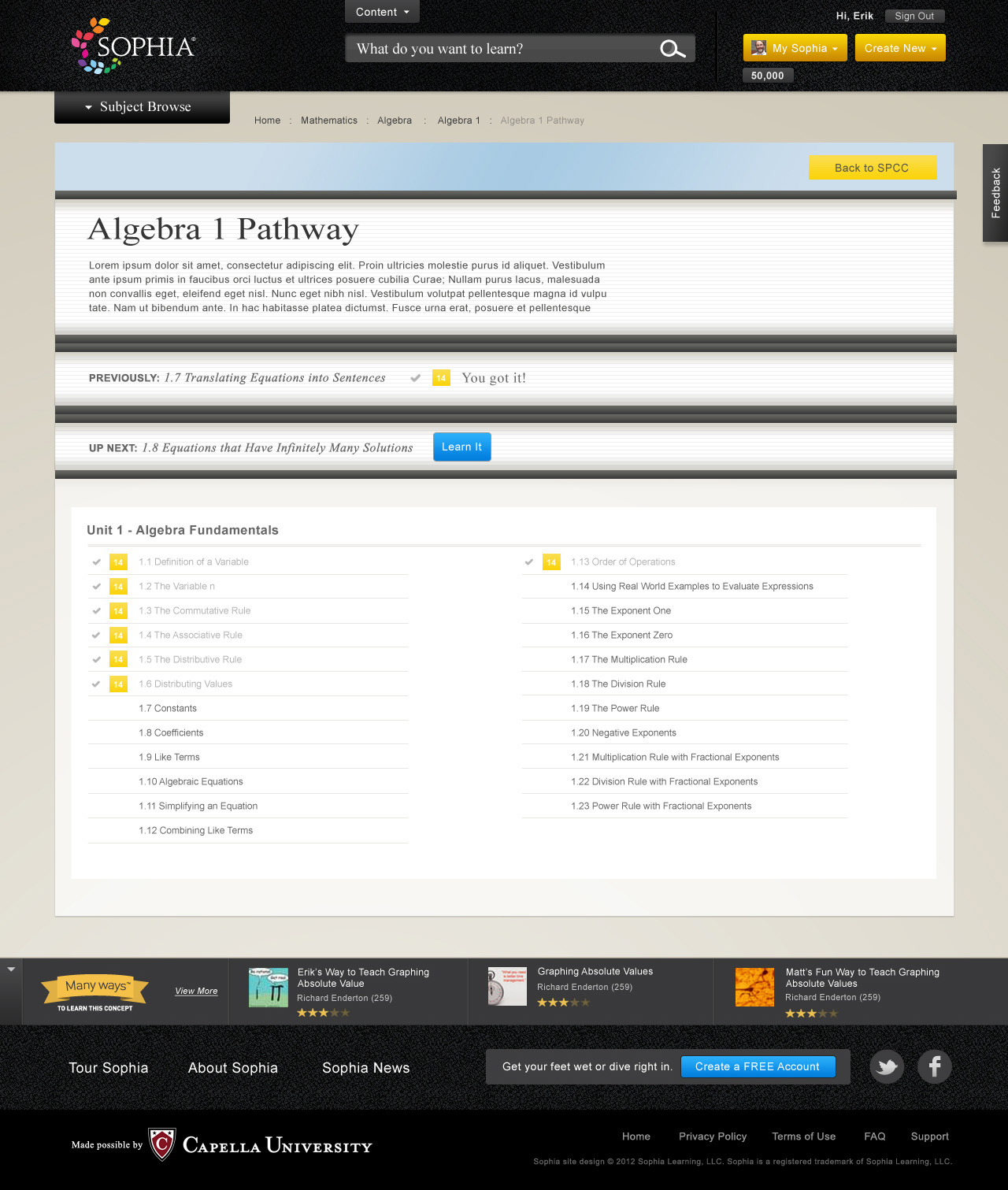Click the 50,000 points badge
The image size is (1008, 1190).
768,76
